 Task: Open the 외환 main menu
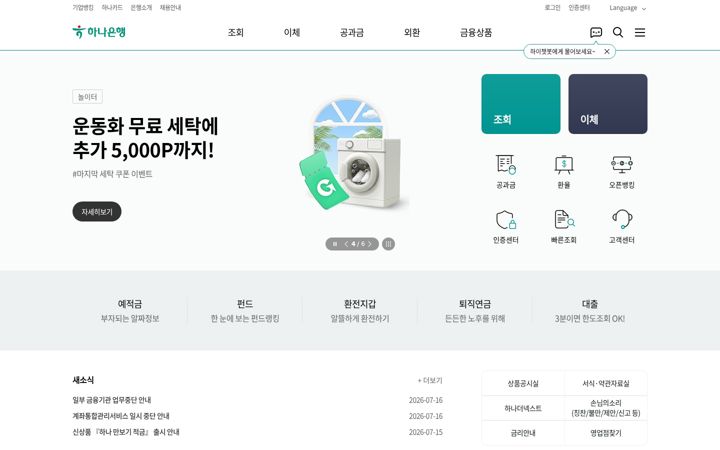pos(412,33)
